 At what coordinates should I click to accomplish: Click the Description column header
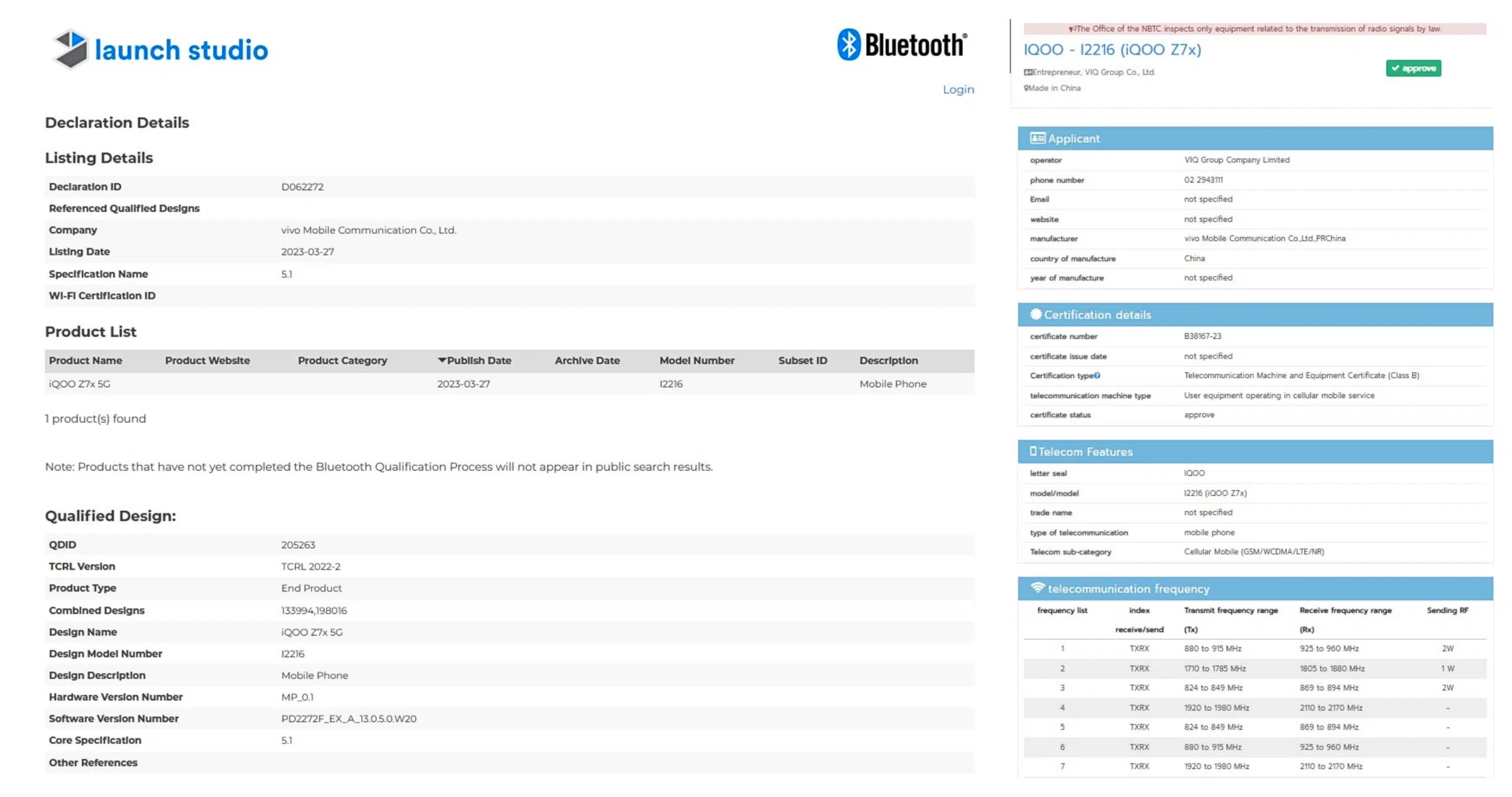(x=888, y=360)
